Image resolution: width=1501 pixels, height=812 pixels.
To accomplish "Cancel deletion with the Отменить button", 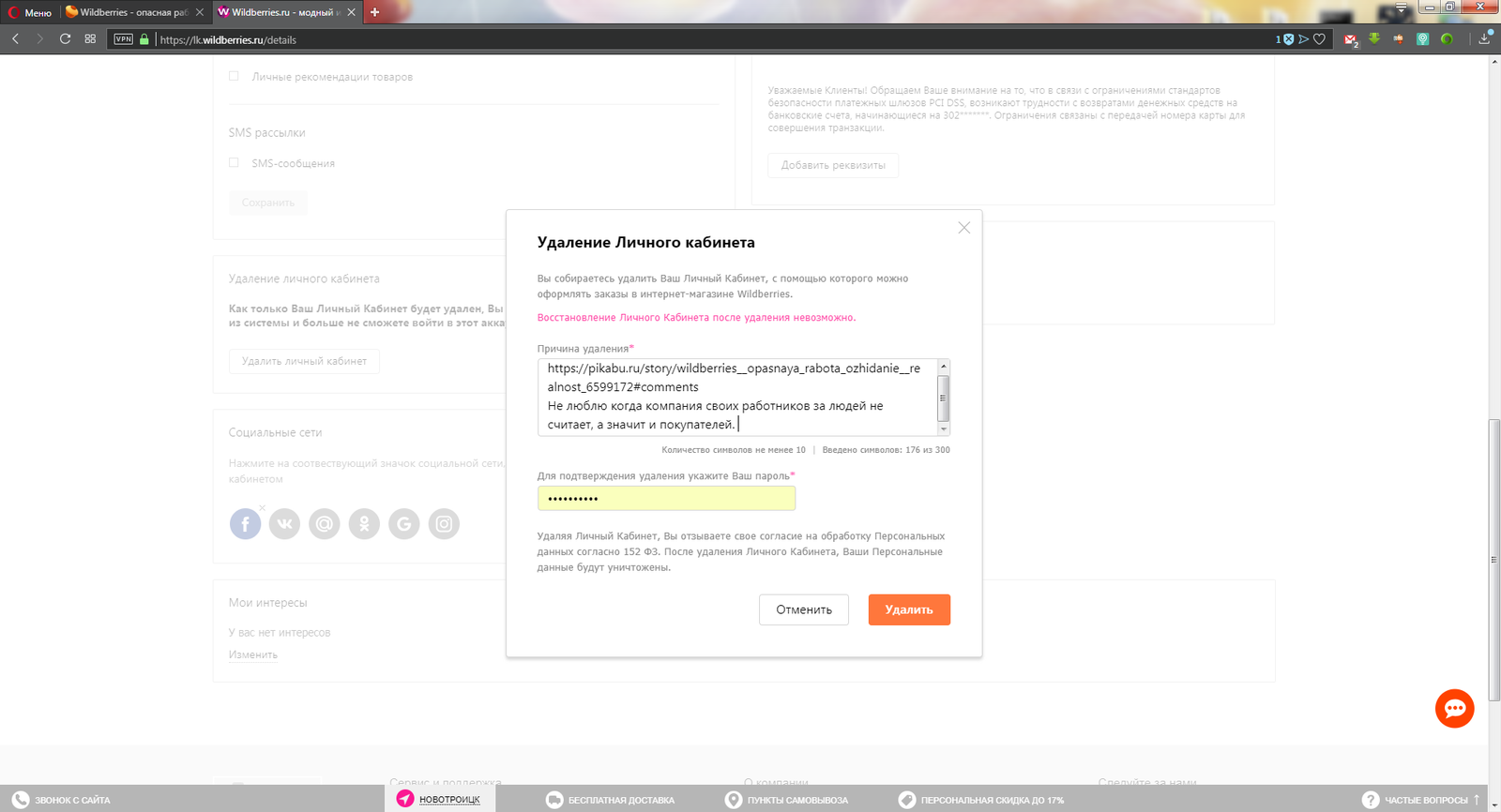I will point(804,609).
